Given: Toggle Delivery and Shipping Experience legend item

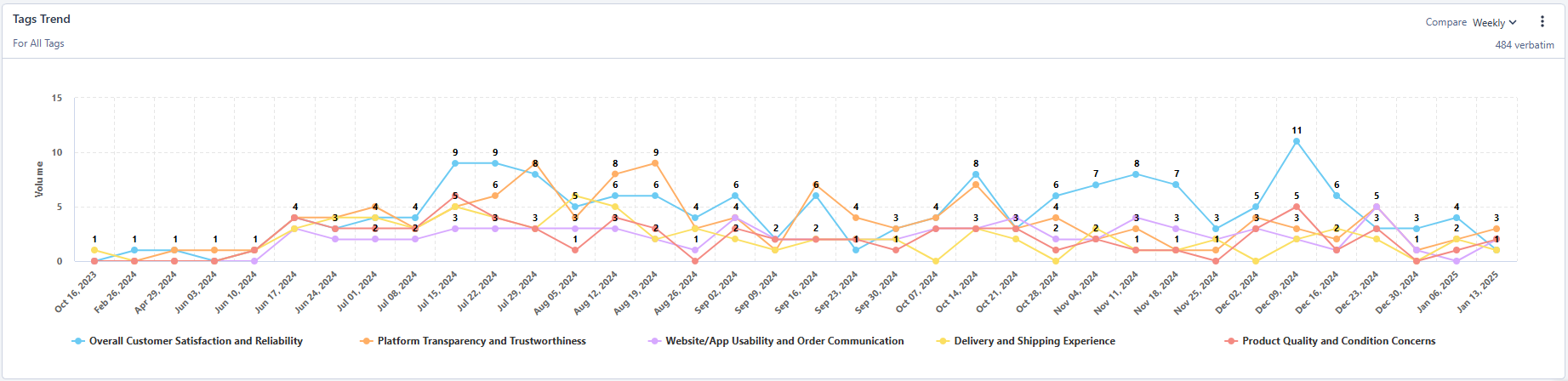Looking at the screenshot, I should point(1034,341).
